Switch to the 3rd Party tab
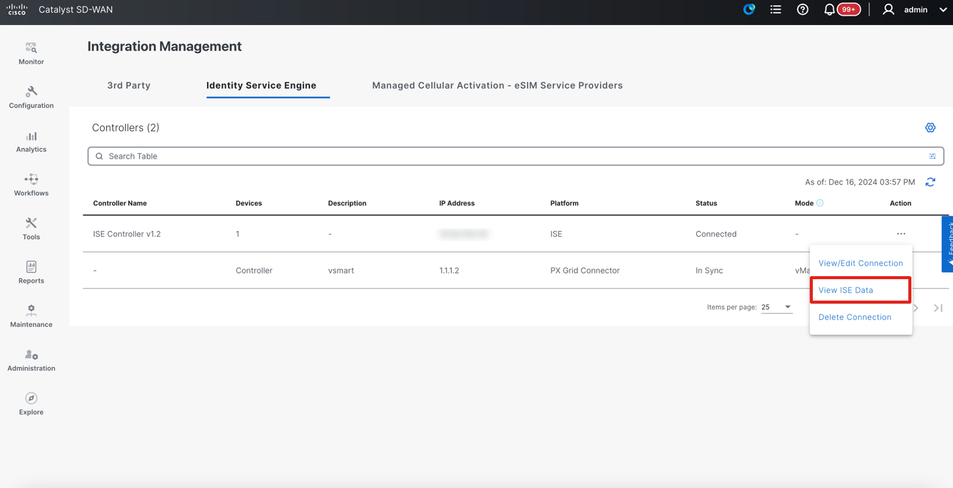The height and width of the screenshot is (488, 953). click(x=129, y=86)
